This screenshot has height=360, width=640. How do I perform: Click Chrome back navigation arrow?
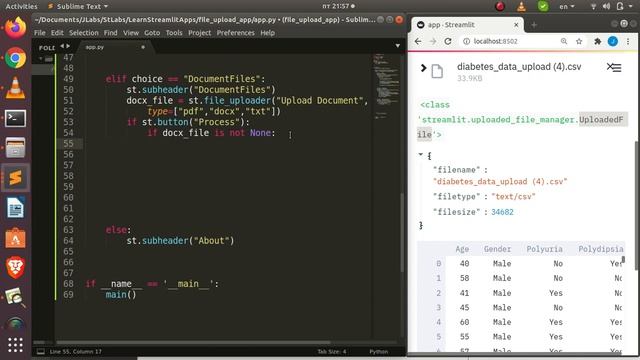418,41
